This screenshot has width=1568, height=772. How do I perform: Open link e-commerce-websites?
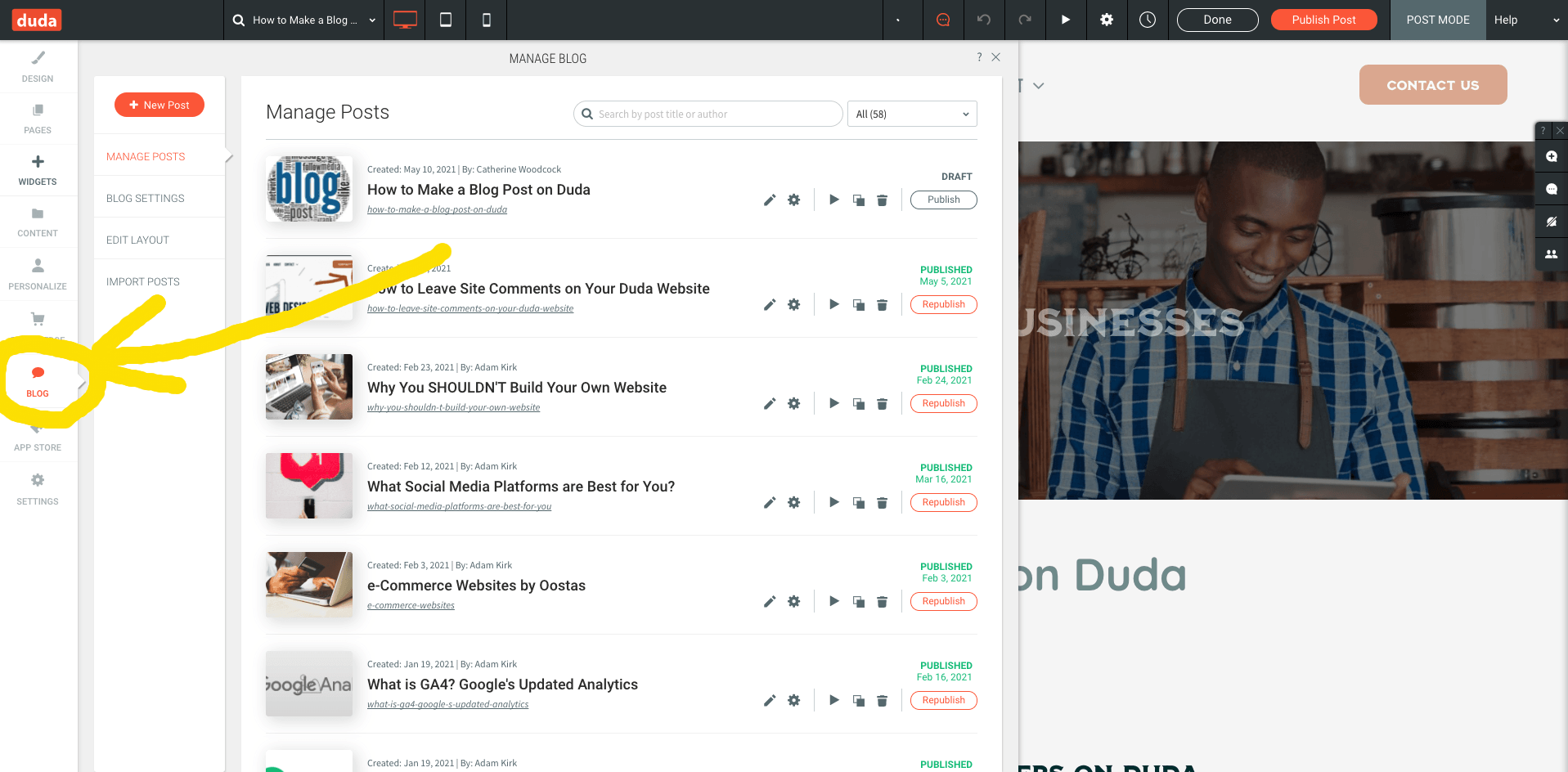pyautogui.click(x=411, y=605)
